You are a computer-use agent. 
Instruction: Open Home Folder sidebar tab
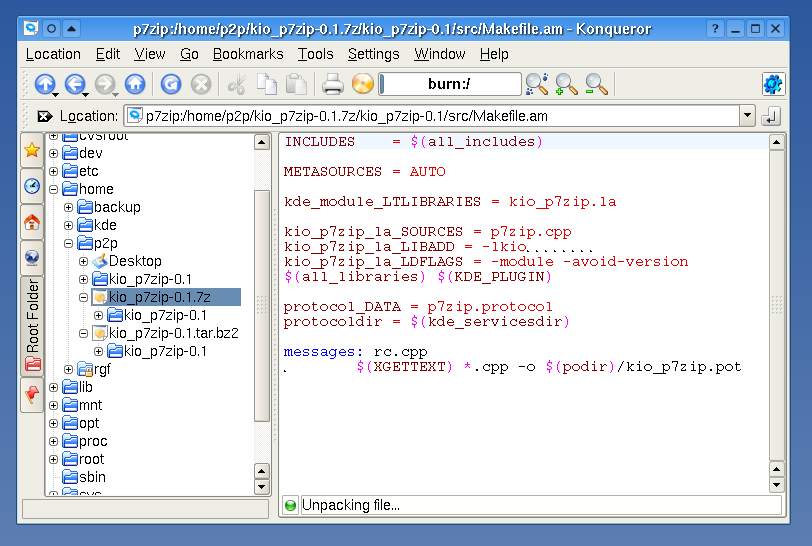point(32,222)
